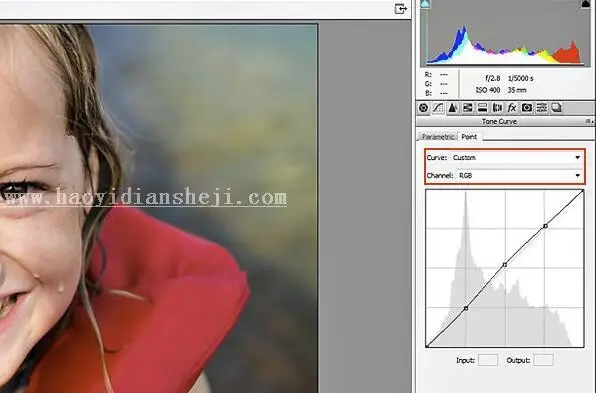Open the Detail panel triangle icon
Image resolution: width=596 pixels, height=393 pixels.
(453, 108)
